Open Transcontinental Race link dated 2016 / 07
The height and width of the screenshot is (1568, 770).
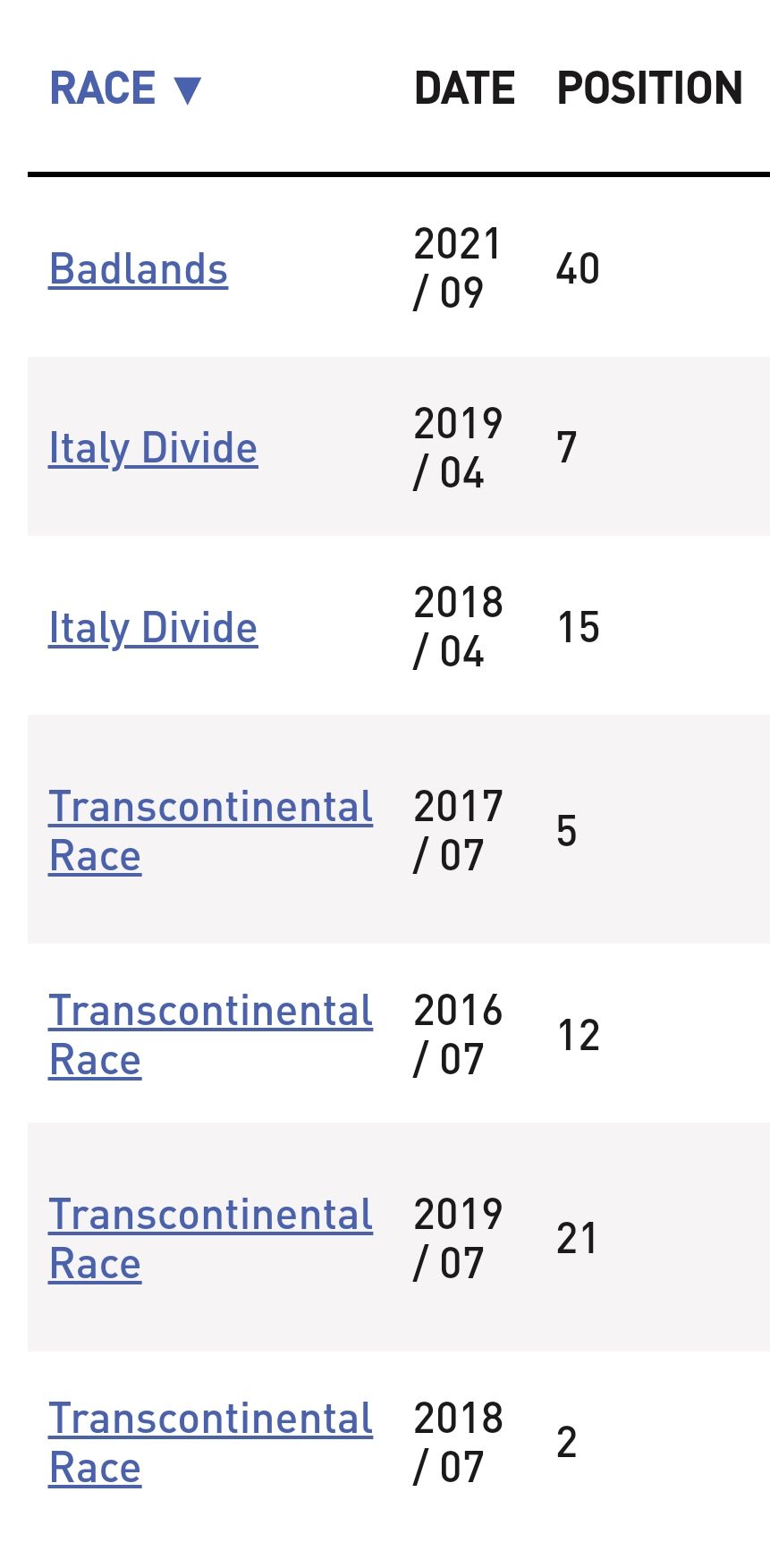(210, 1035)
